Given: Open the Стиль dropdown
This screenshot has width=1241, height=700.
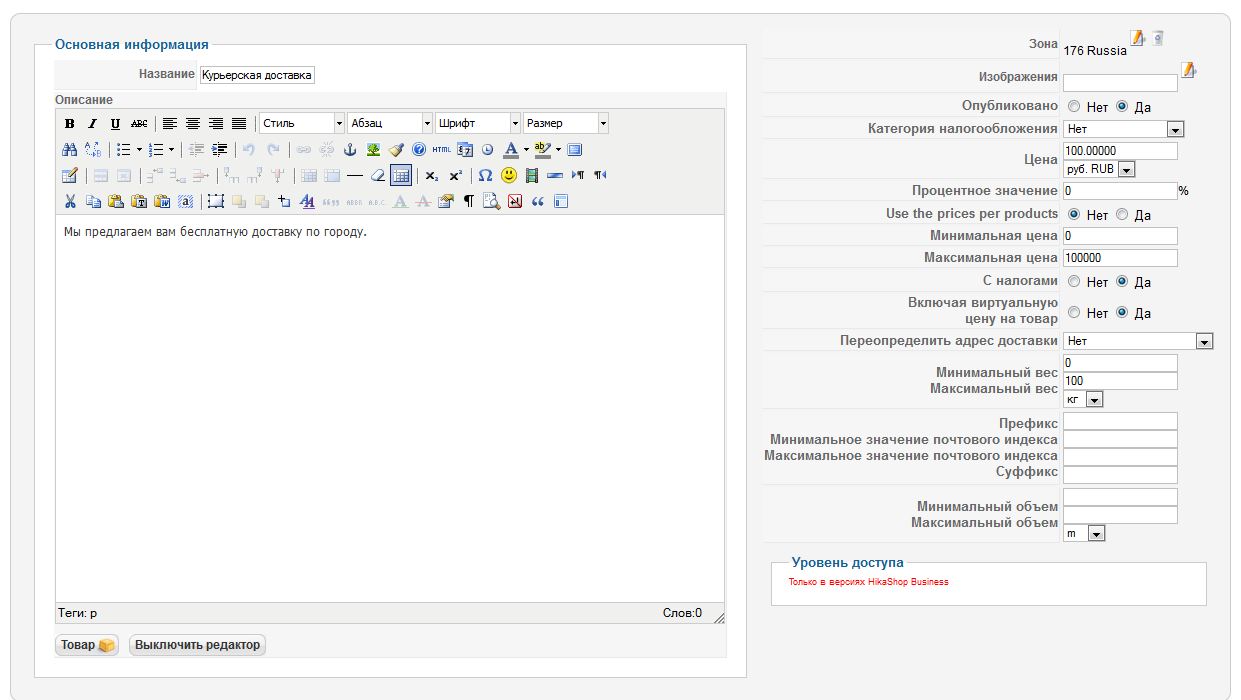Looking at the screenshot, I should [302, 123].
